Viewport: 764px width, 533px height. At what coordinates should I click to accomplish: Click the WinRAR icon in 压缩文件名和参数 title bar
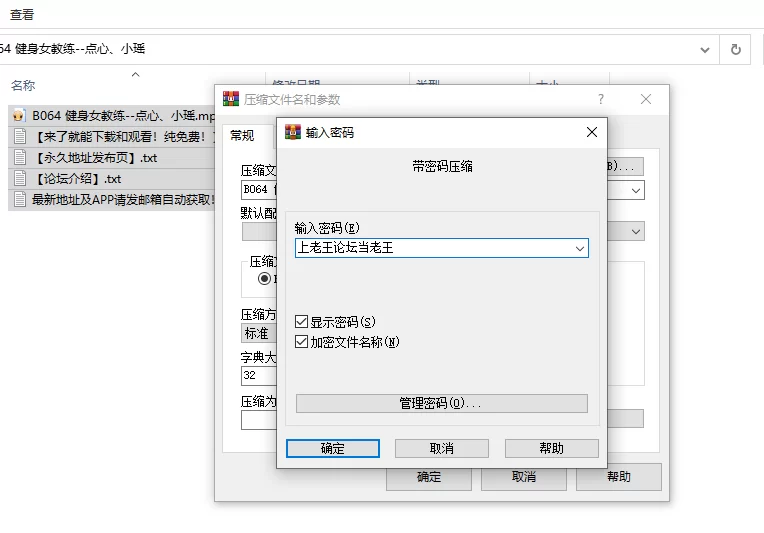pos(231,99)
